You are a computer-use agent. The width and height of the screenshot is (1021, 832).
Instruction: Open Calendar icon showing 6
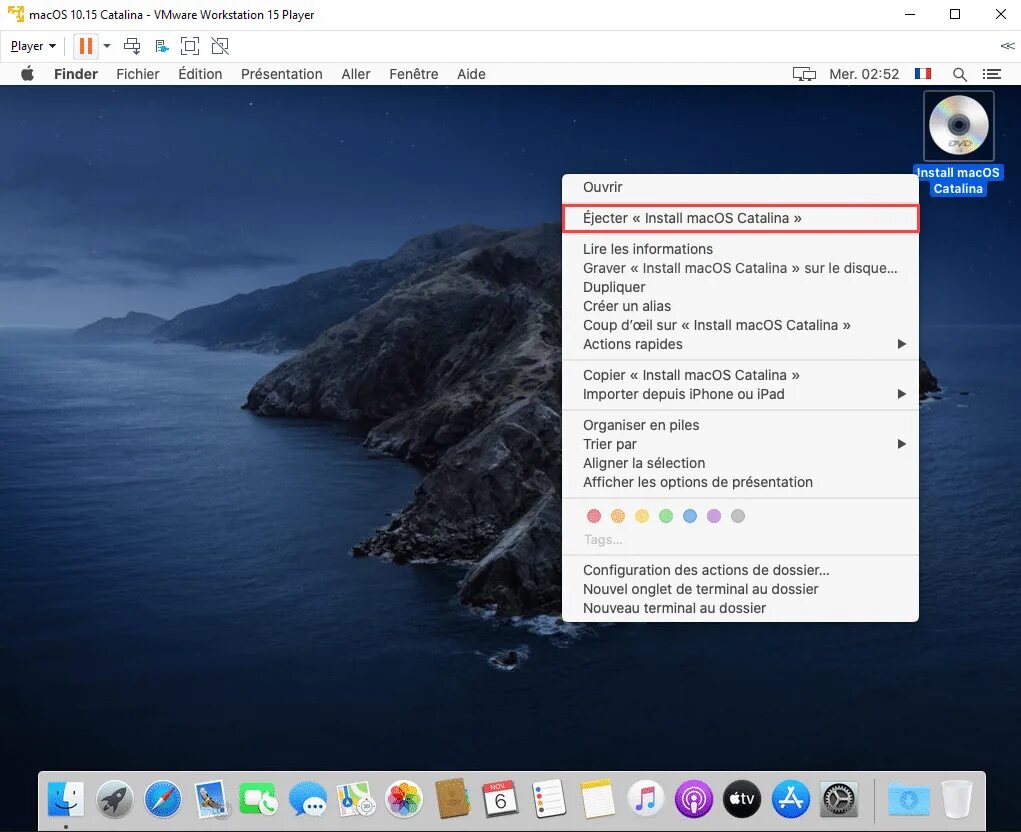[500, 798]
